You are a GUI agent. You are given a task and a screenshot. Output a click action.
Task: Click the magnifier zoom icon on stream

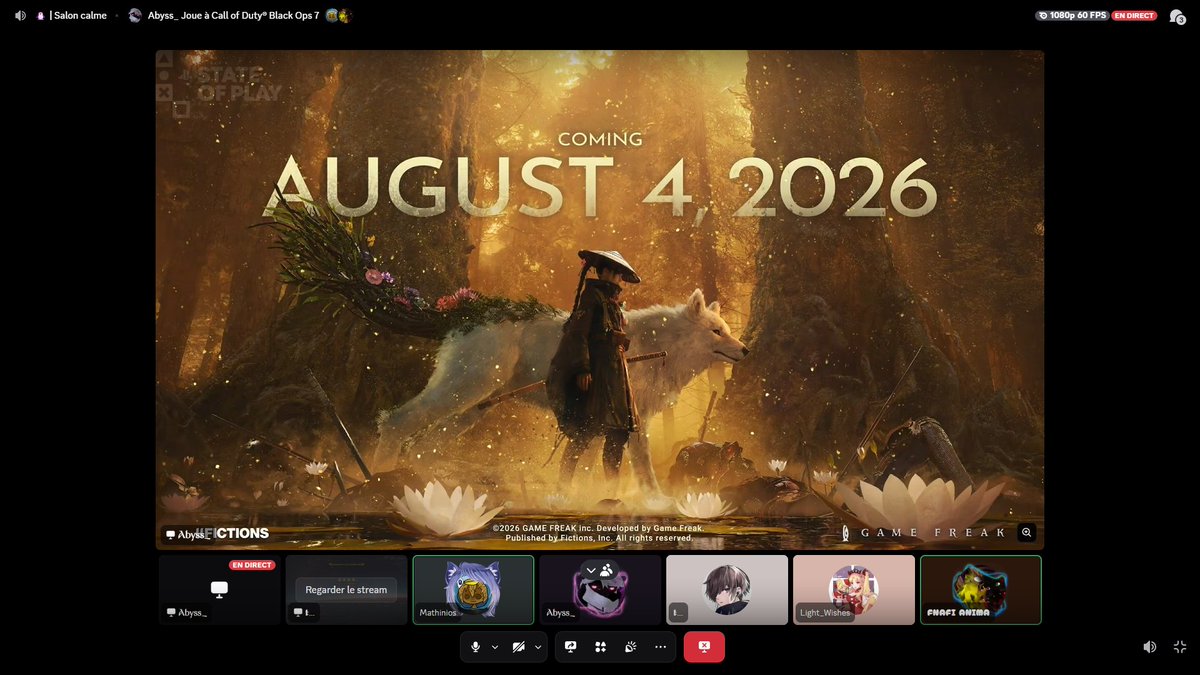click(x=1026, y=533)
